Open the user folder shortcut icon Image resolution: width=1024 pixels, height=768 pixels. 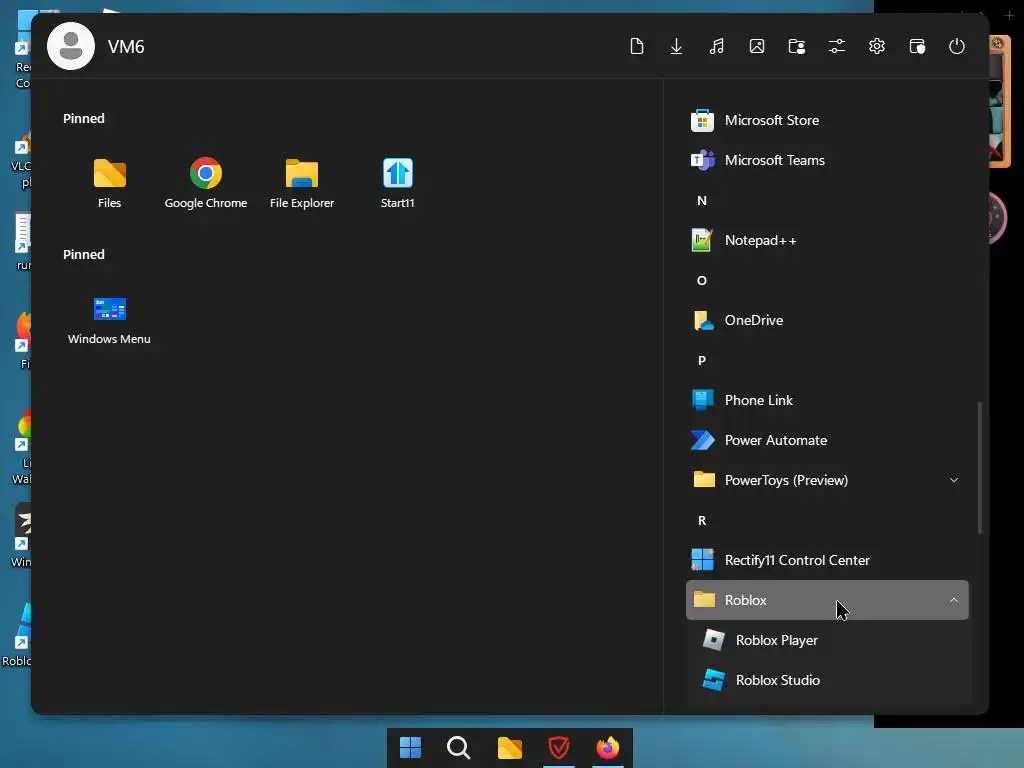coord(797,46)
